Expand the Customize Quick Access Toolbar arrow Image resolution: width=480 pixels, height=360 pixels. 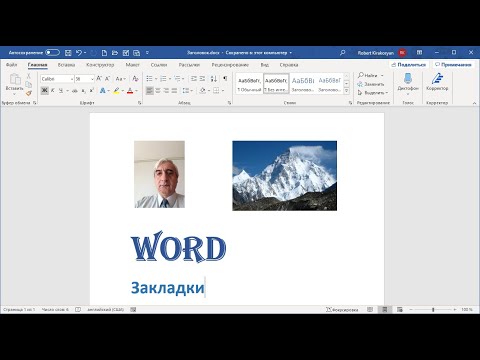(147, 53)
